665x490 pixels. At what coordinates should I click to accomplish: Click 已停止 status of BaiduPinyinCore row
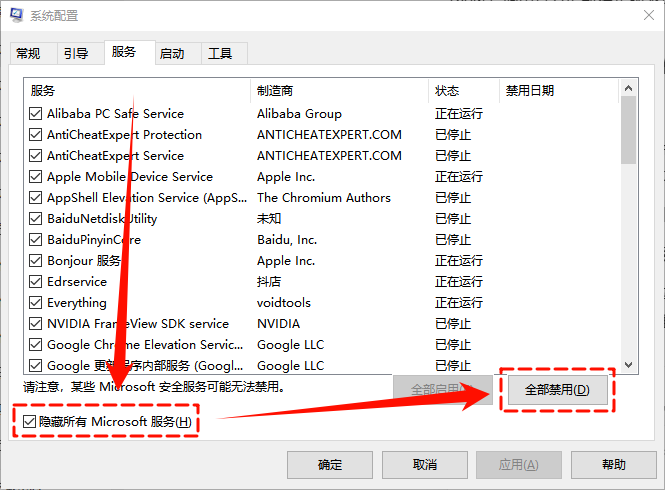point(453,240)
